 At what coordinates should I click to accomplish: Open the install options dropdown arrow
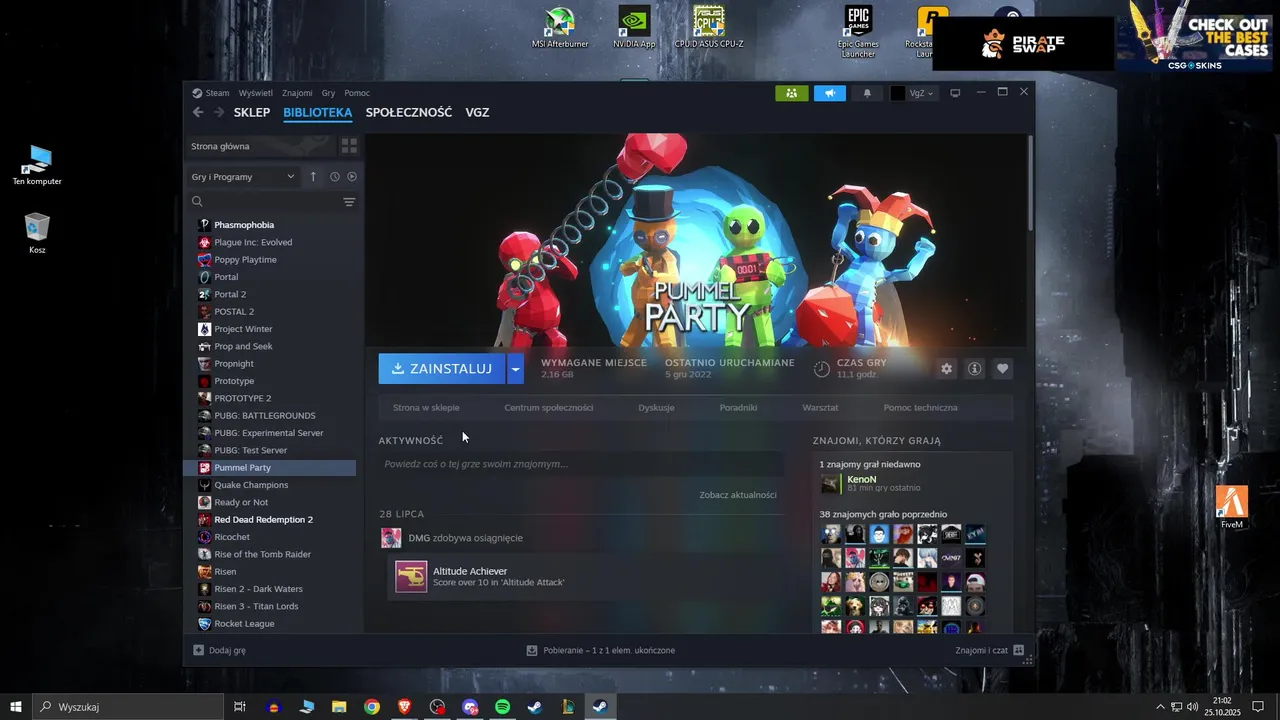point(515,369)
